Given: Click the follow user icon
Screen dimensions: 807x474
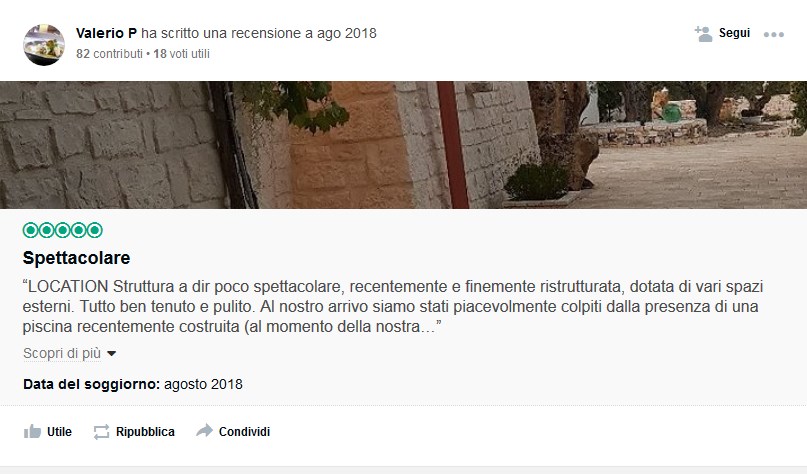Looking at the screenshot, I should point(703,34).
